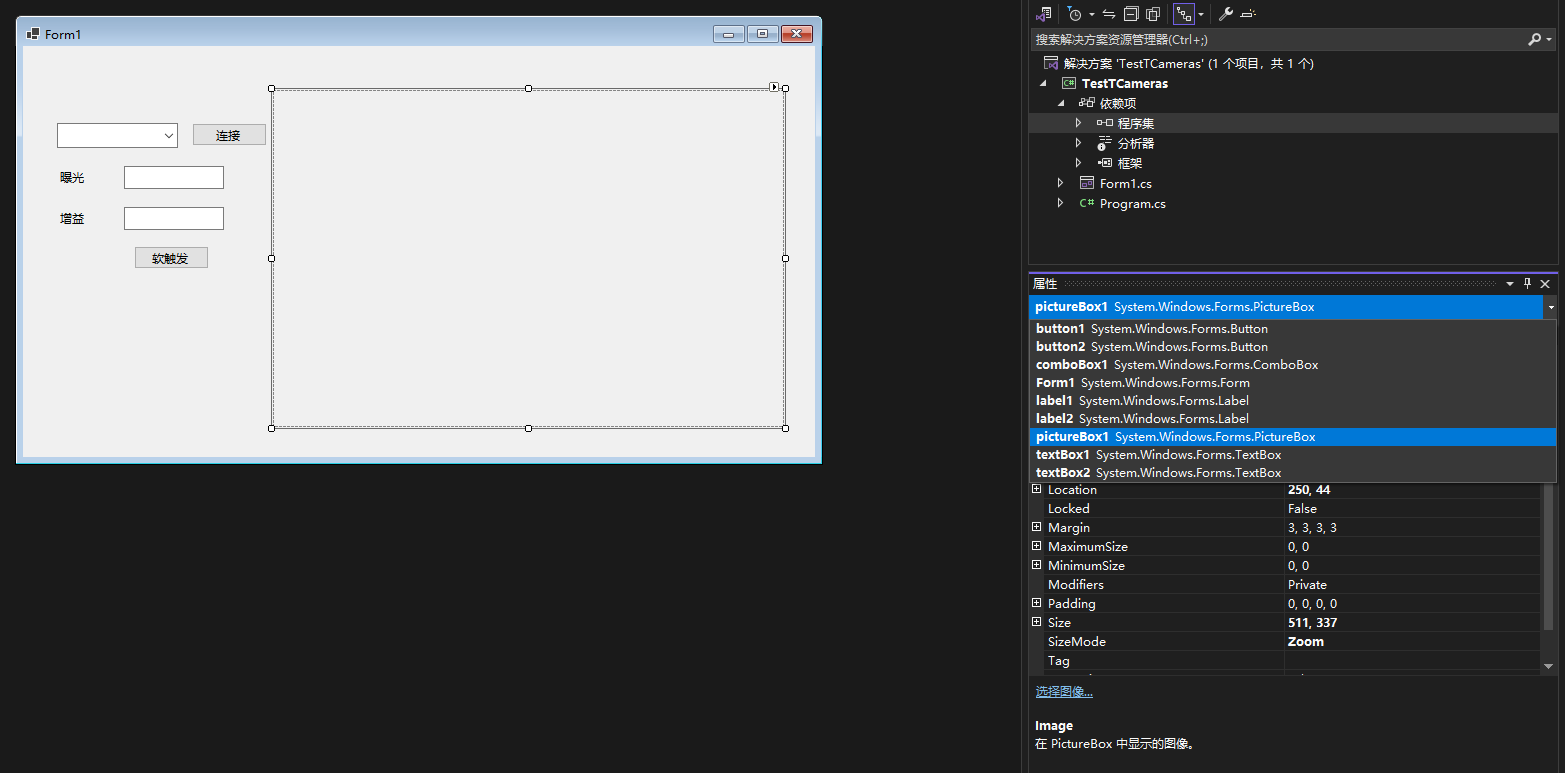Choose button2 from the object list
The image size is (1565, 773).
tap(1292, 347)
